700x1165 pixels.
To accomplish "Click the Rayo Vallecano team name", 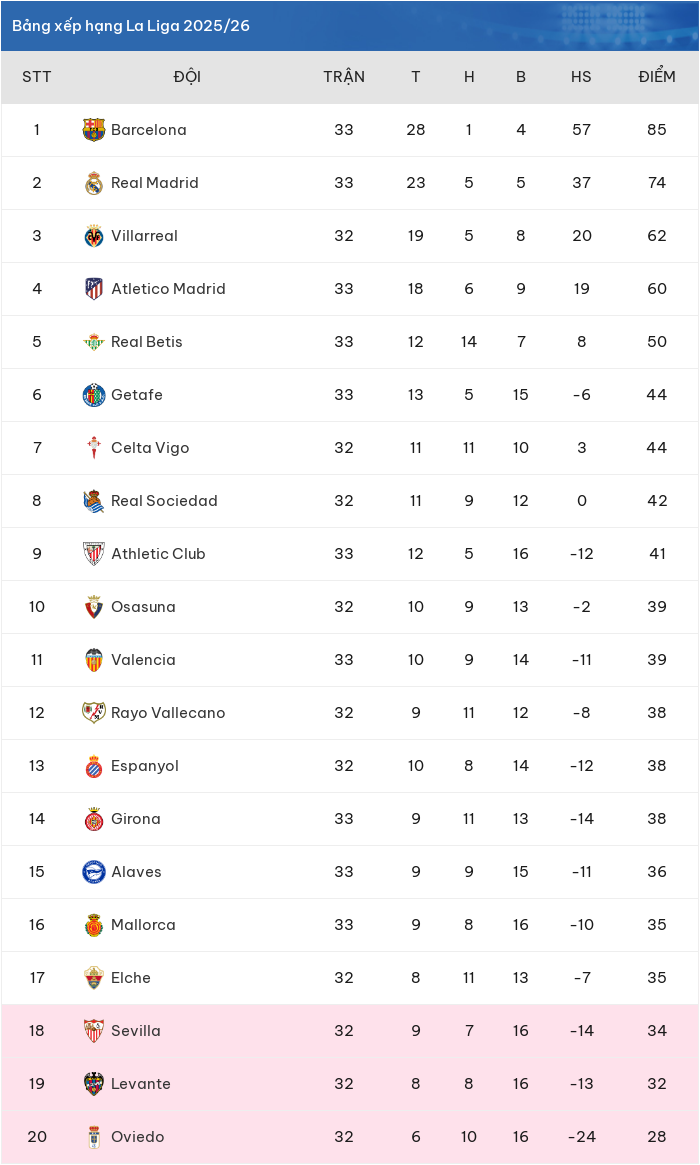I will click(168, 713).
